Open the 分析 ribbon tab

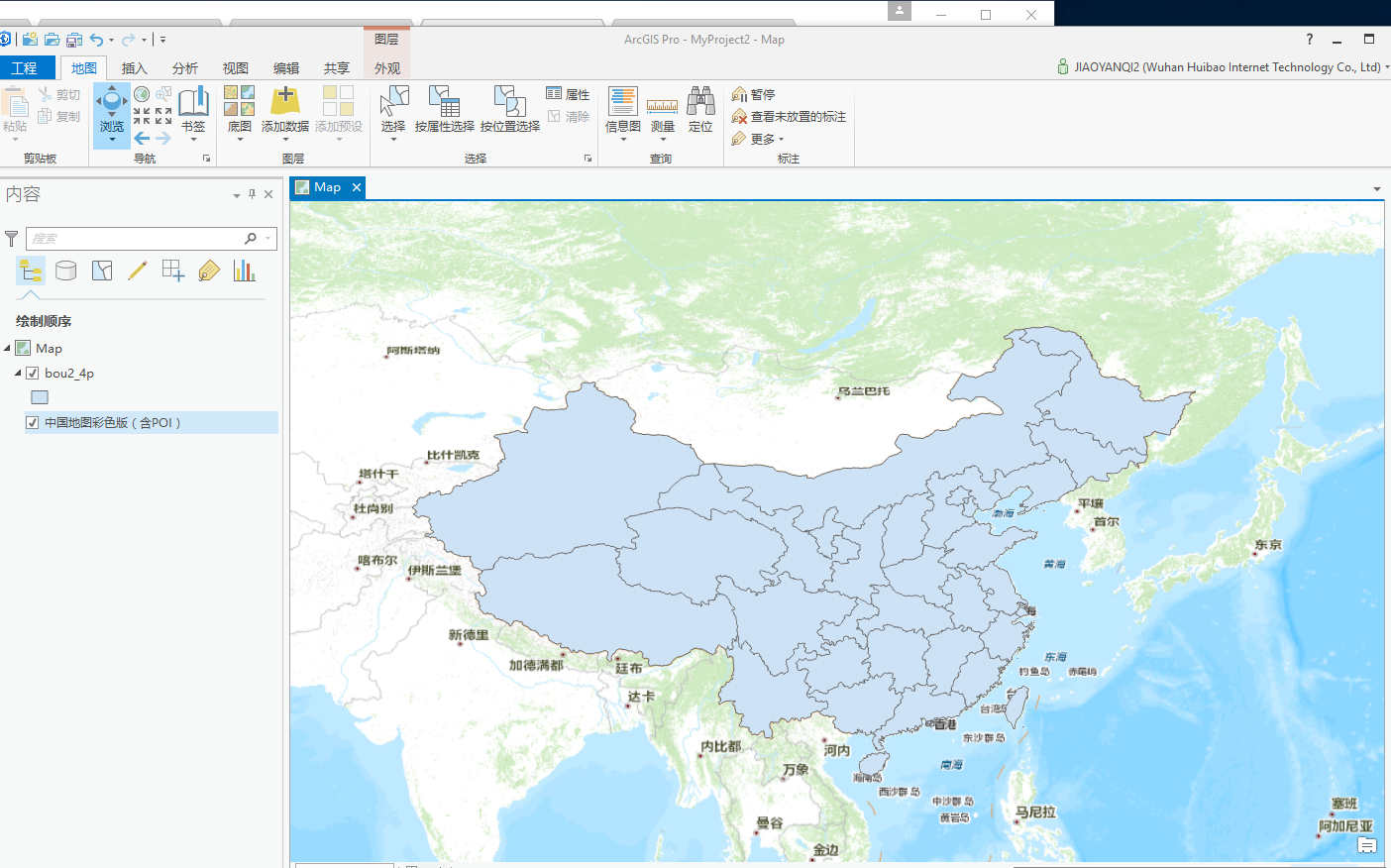[185, 68]
